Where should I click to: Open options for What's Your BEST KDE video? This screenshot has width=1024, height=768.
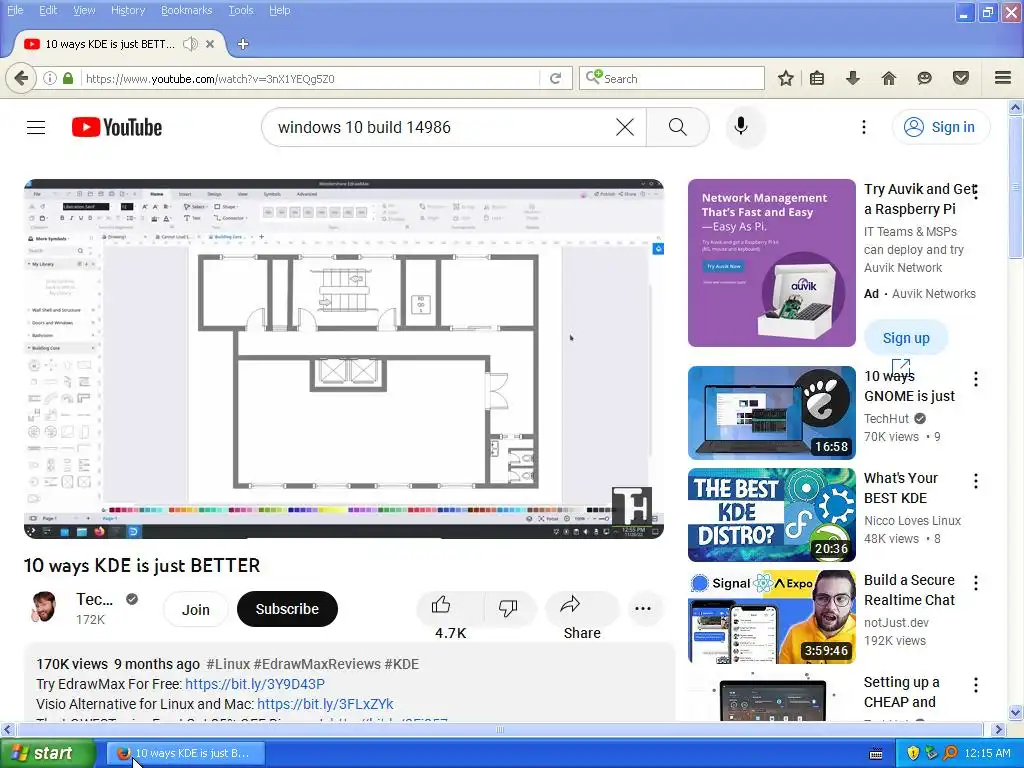coord(976,481)
